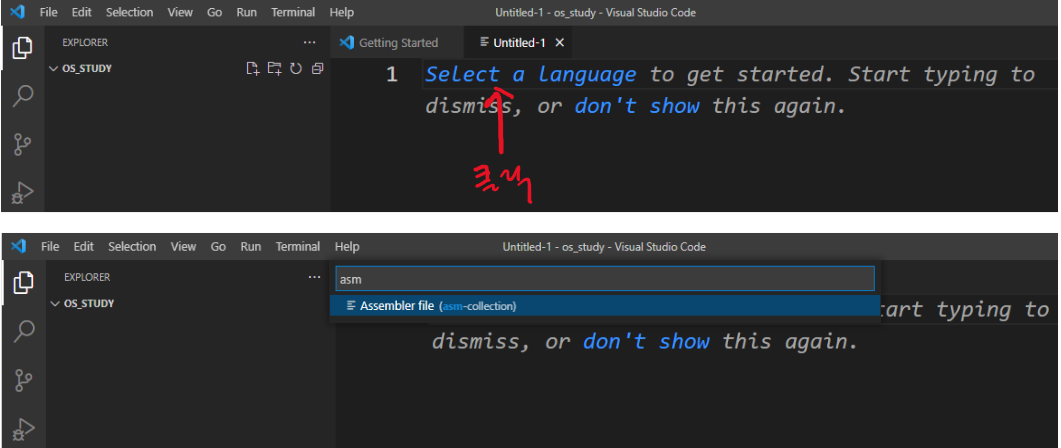Click 'don't show' link in window with asm search box
The image size is (1061, 448).
coord(646,341)
